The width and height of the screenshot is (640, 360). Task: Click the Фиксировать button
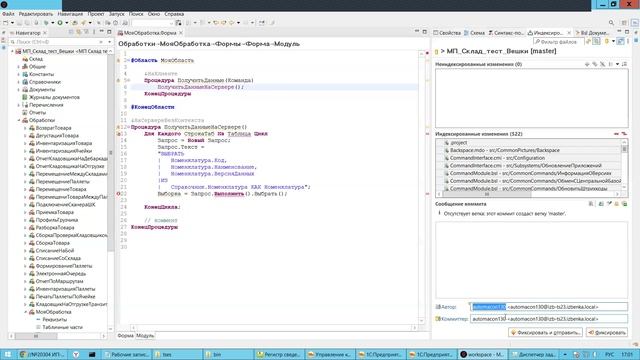coord(607,332)
